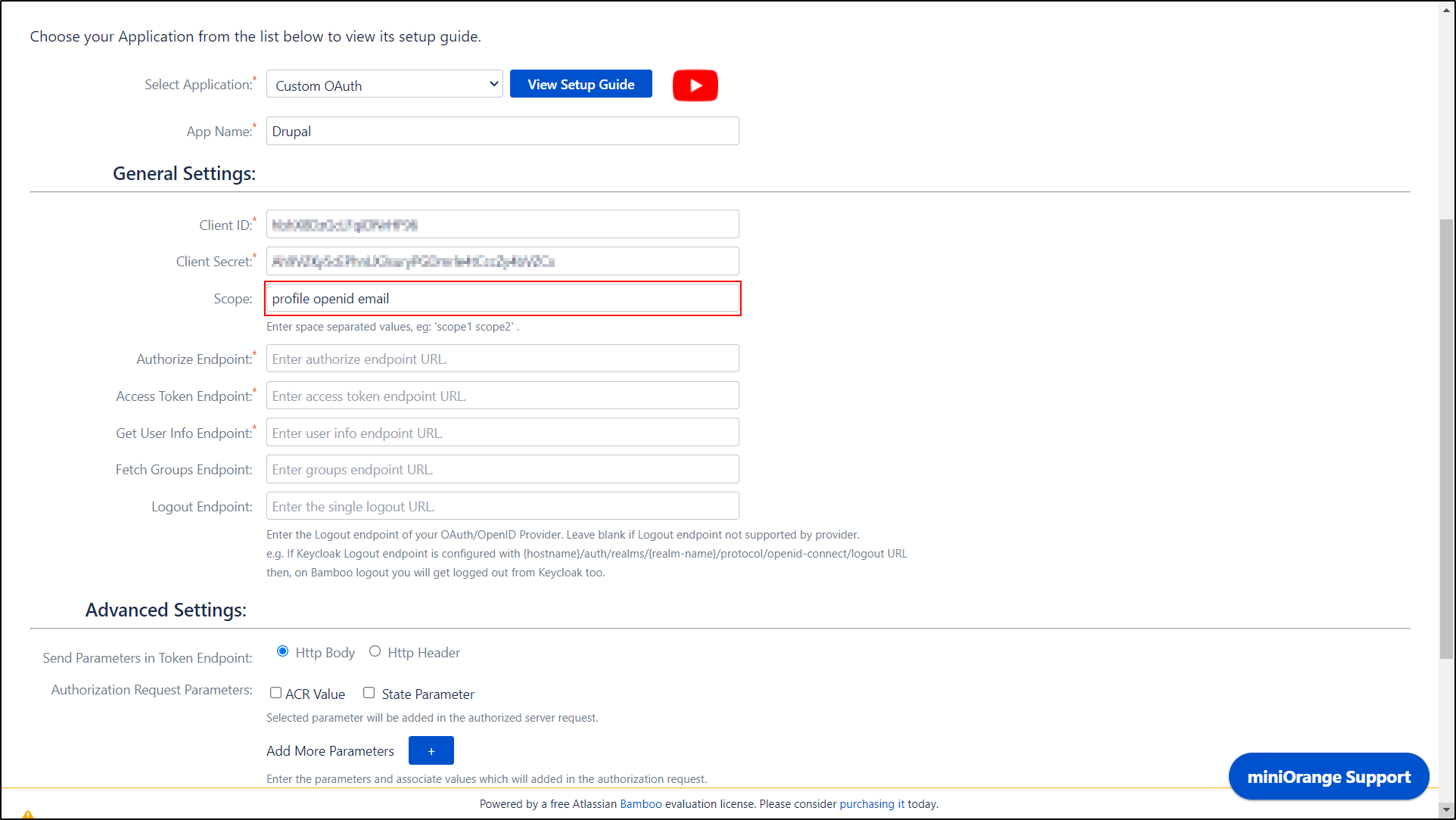The image size is (1456, 820).
Task: Click the App Name field containing Drupal
Action: [502, 131]
